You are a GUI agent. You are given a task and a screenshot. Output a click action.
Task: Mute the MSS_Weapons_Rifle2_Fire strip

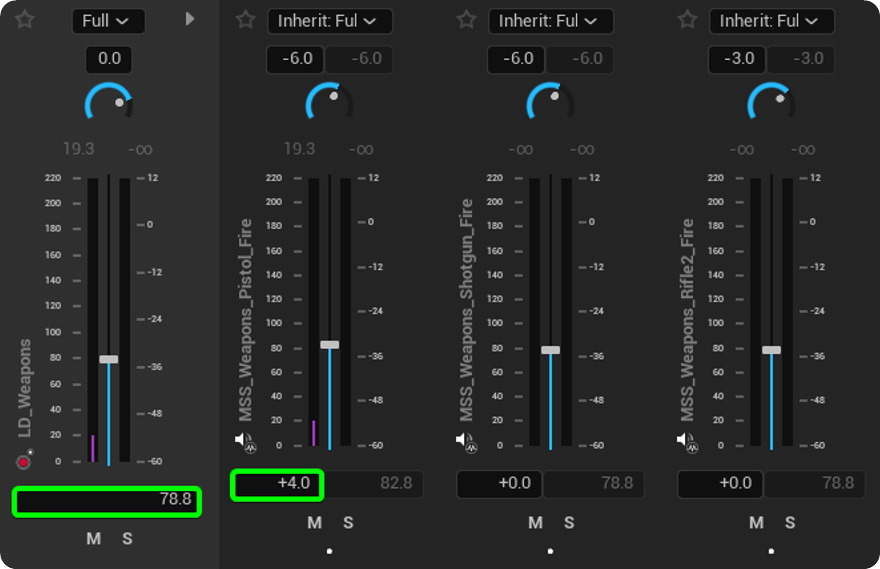(x=757, y=523)
